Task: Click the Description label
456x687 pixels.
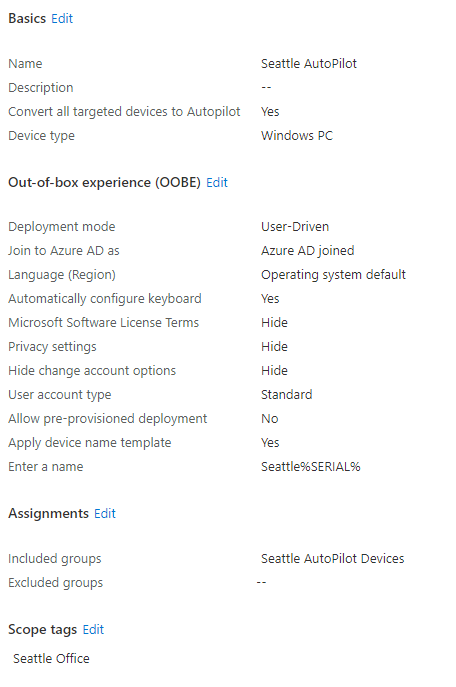Action: click(x=41, y=88)
